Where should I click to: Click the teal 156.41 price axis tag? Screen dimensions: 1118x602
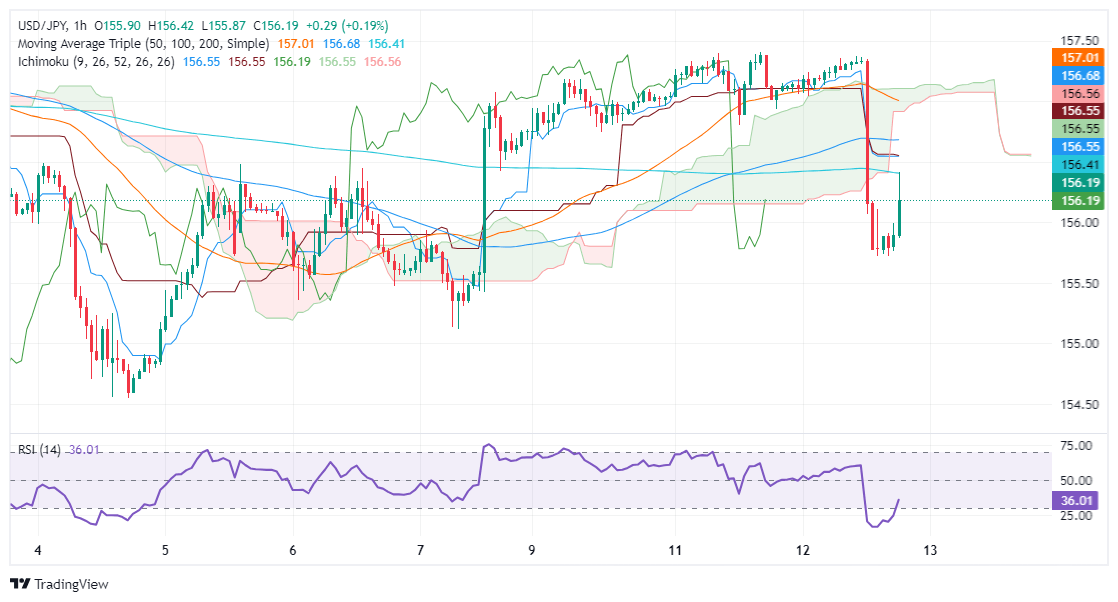click(1079, 164)
